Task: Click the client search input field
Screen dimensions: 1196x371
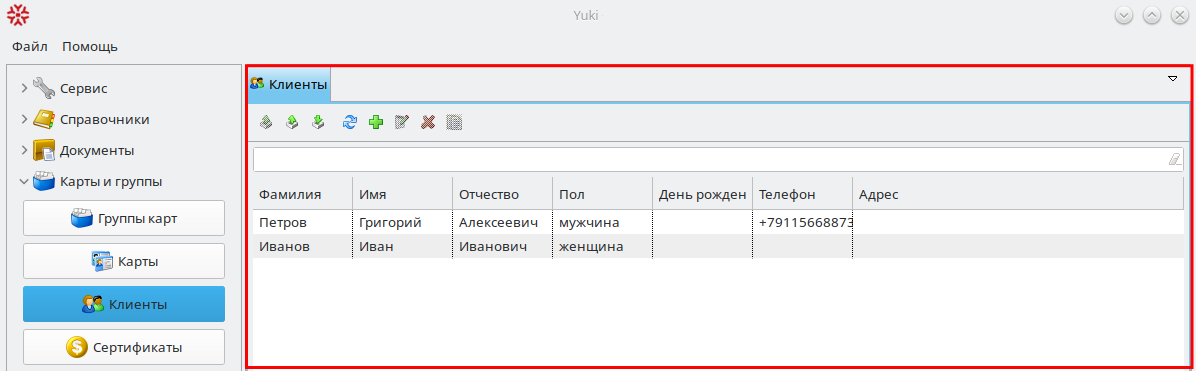Action: click(719, 159)
